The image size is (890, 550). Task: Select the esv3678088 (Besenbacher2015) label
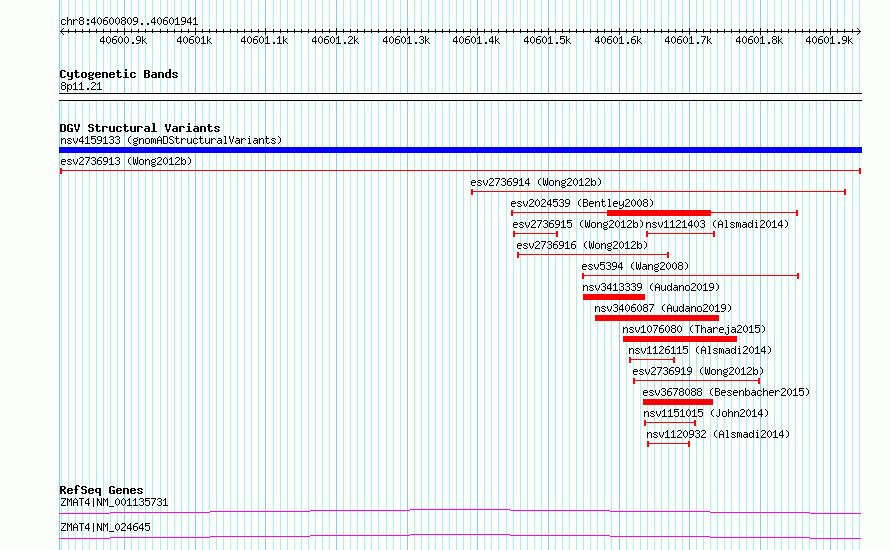click(726, 392)
